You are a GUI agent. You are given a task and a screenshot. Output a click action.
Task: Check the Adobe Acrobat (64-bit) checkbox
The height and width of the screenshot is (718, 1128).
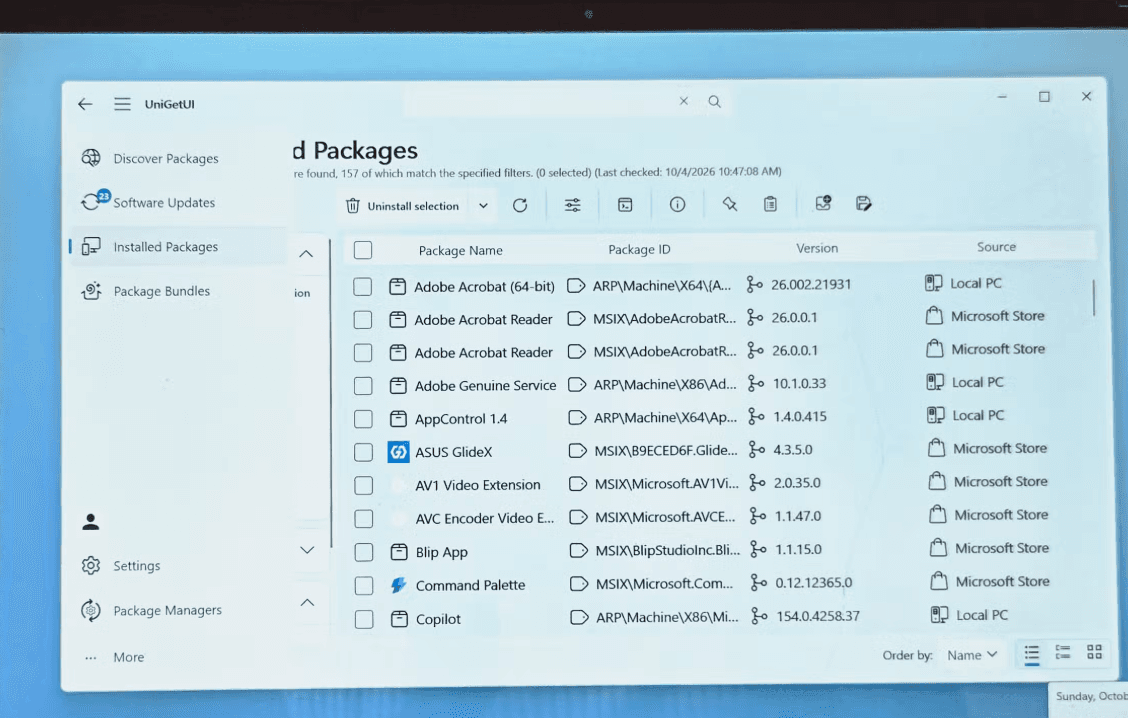tap(363, 286)
